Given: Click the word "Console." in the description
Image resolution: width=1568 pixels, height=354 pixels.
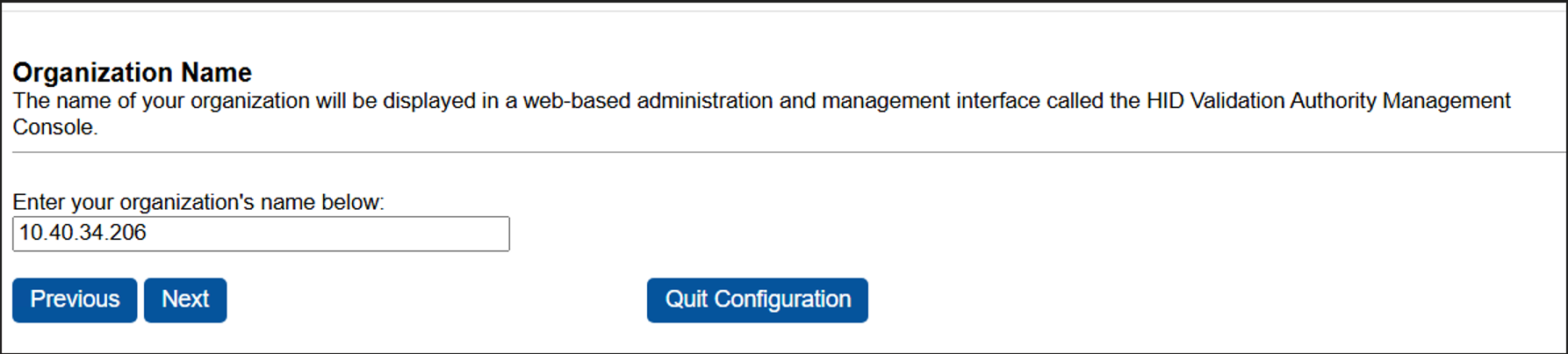Looking at the screenshot, I should pos(54,127).
